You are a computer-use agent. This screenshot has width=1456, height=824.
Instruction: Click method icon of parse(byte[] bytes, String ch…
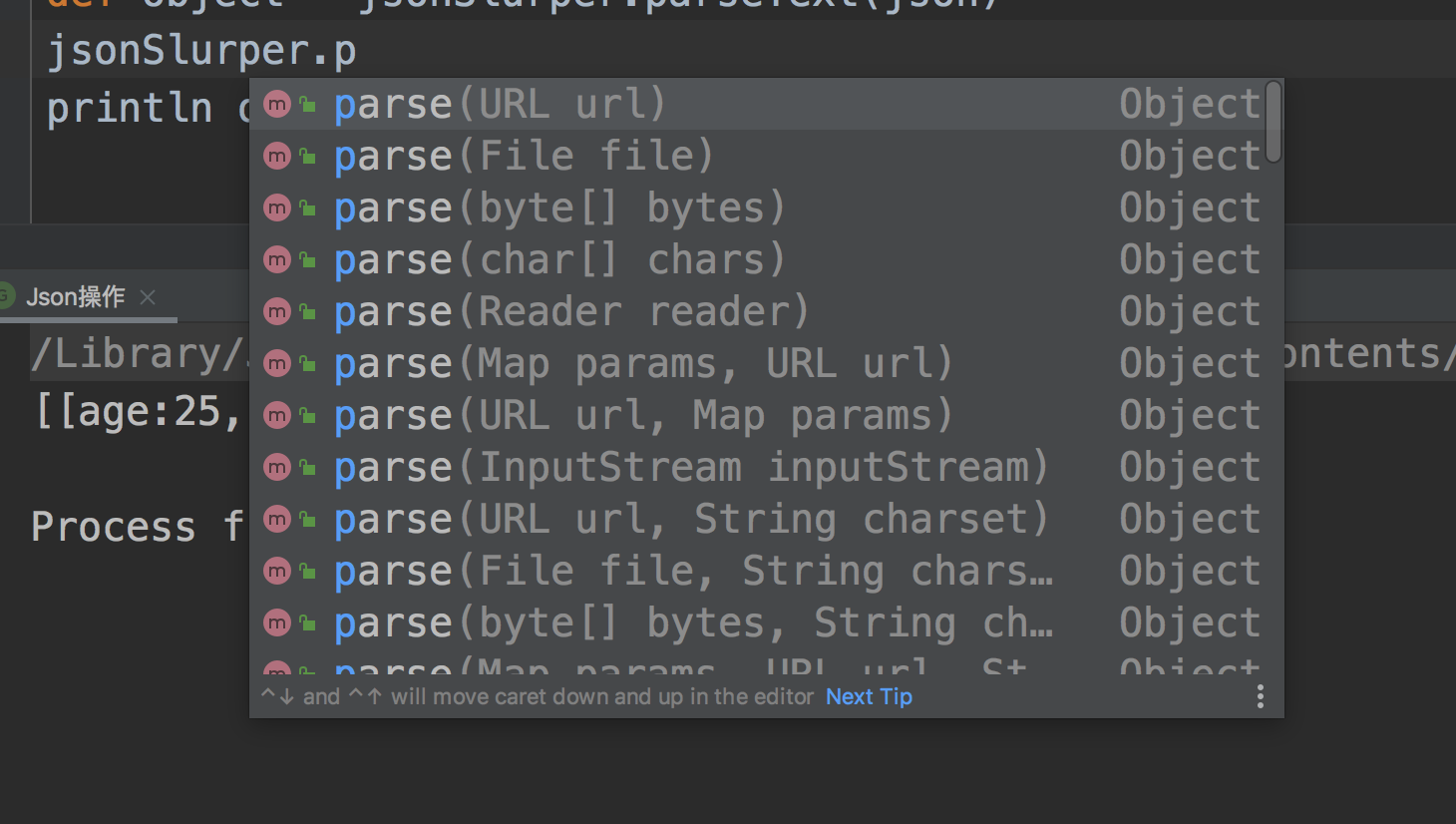[x=277, y=622]
